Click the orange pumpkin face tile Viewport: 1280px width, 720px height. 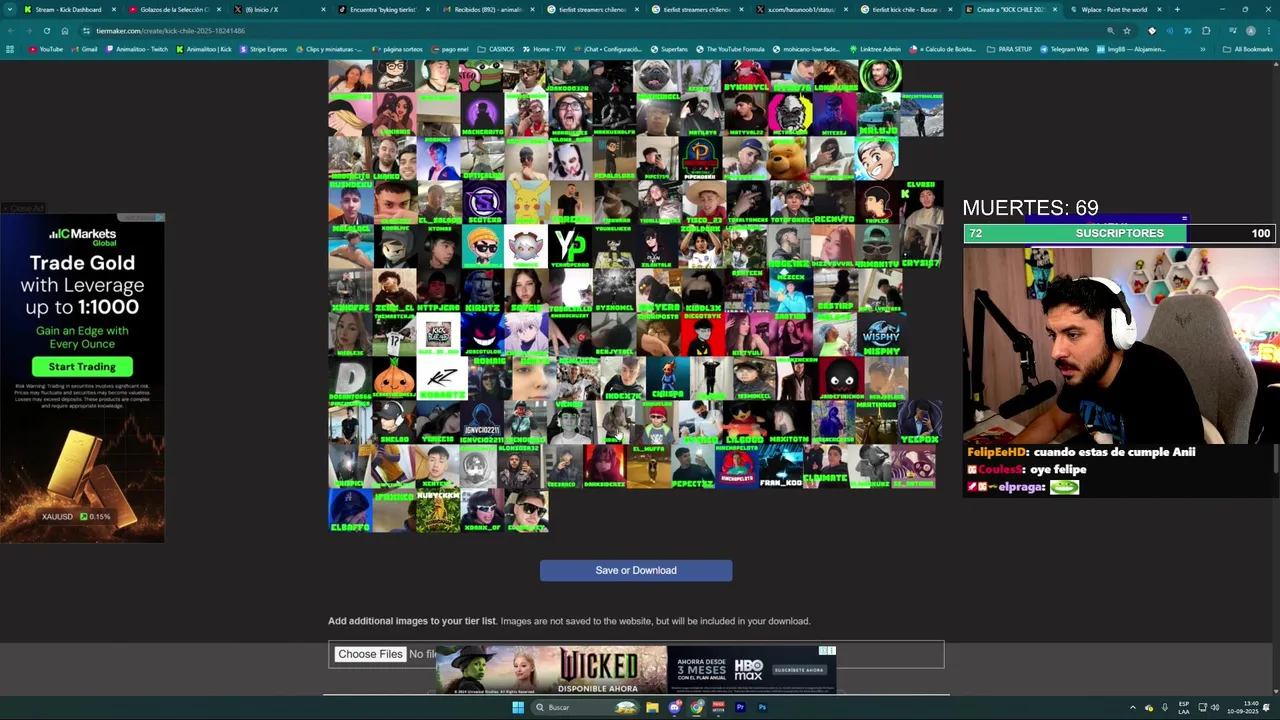394,379
